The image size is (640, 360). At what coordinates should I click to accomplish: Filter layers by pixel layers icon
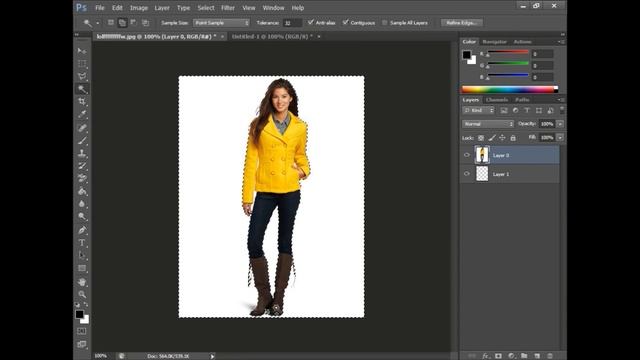504,111
